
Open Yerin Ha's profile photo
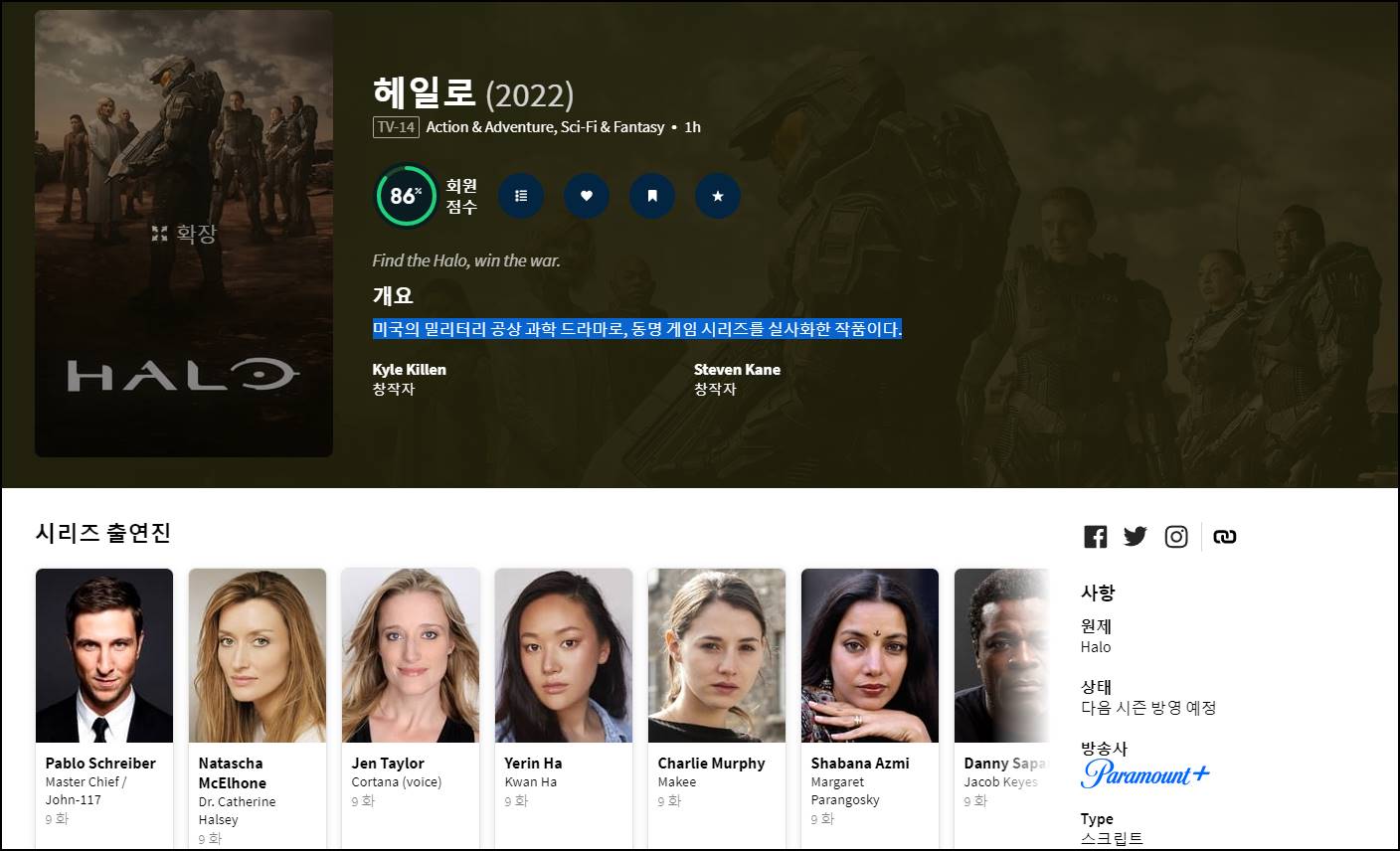click(564, 655)
